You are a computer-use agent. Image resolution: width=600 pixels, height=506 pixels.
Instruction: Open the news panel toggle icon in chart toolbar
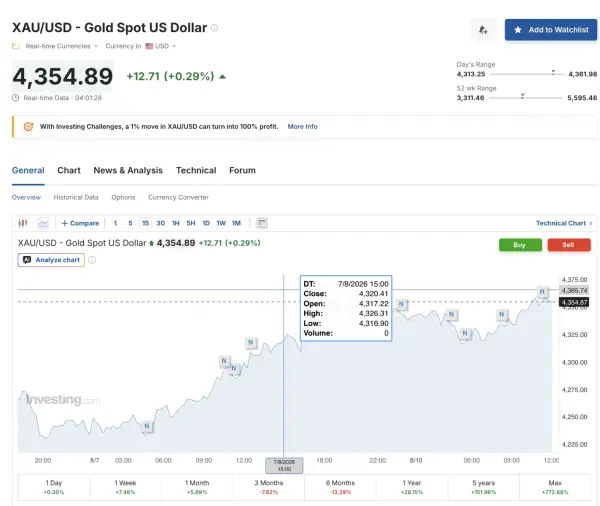261,223
